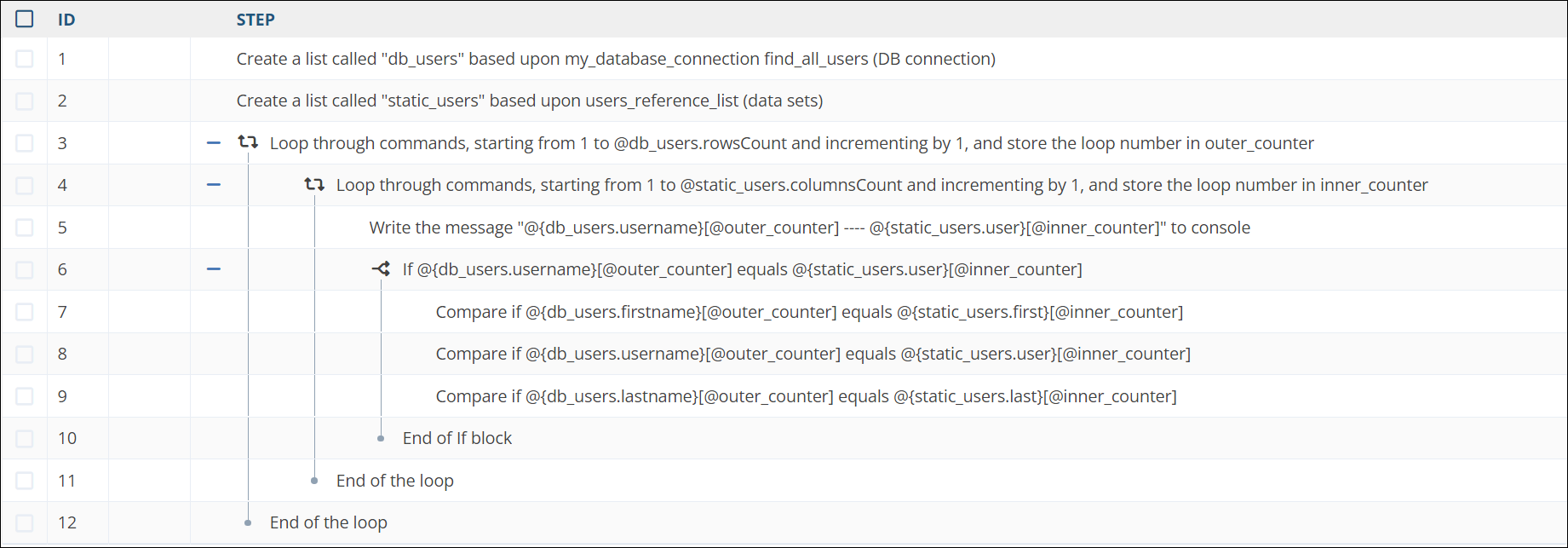The image size is (1568, 548).
Task: Click the End of If block row
Action: (457, 438)
